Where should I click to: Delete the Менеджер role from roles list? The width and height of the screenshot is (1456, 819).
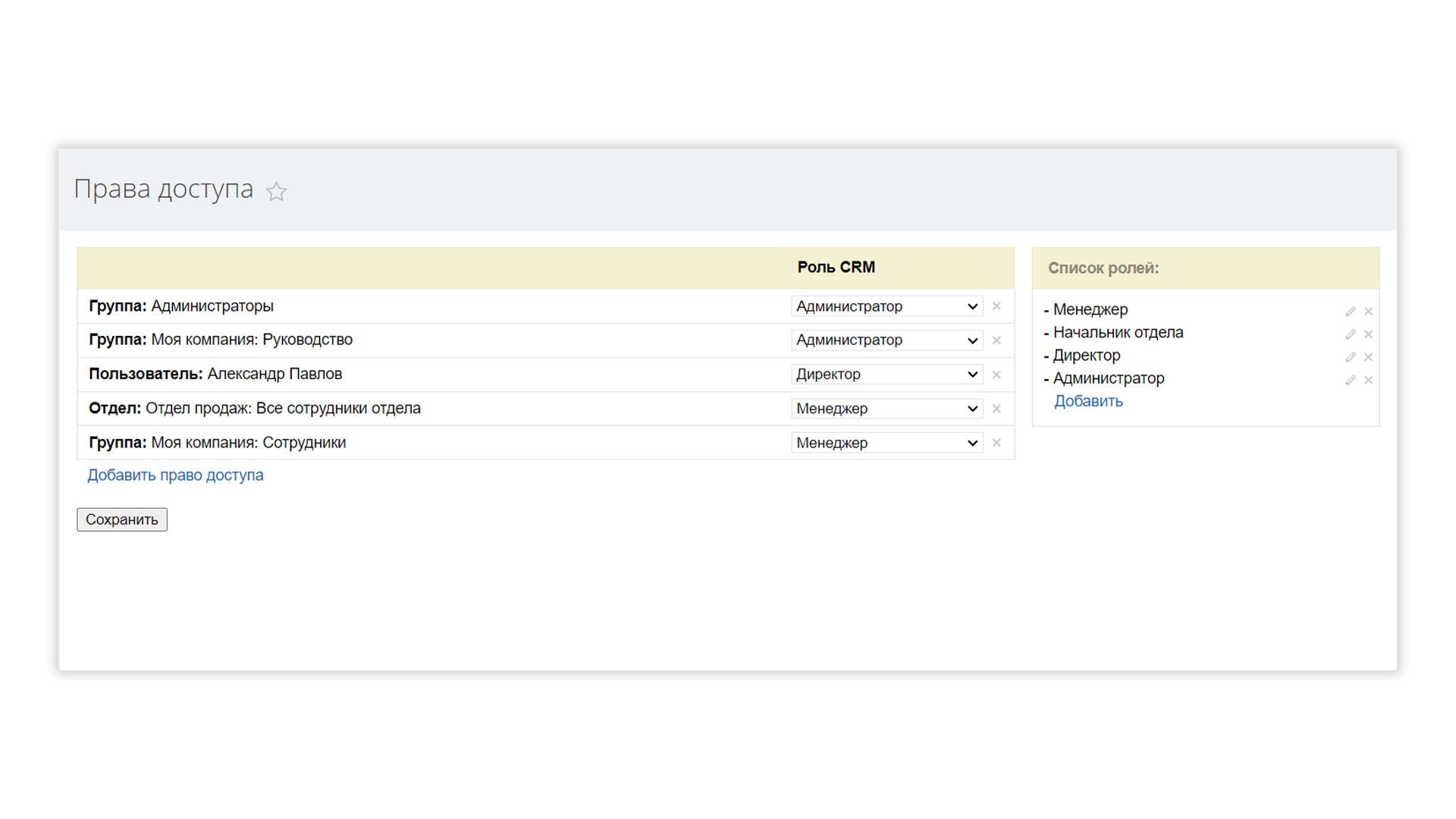1369,311
